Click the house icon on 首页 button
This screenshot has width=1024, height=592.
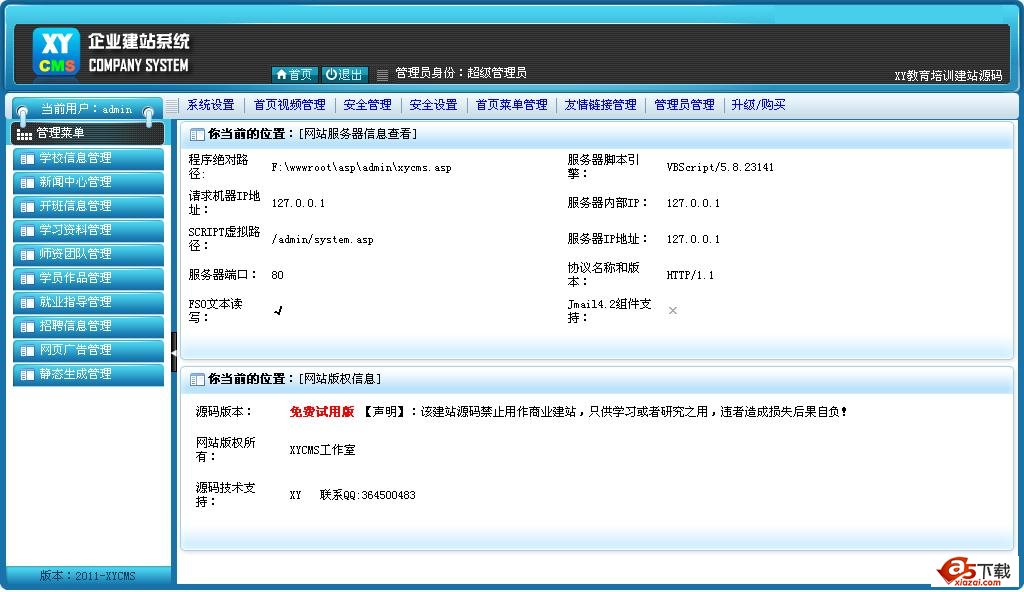tap(281, 74)
